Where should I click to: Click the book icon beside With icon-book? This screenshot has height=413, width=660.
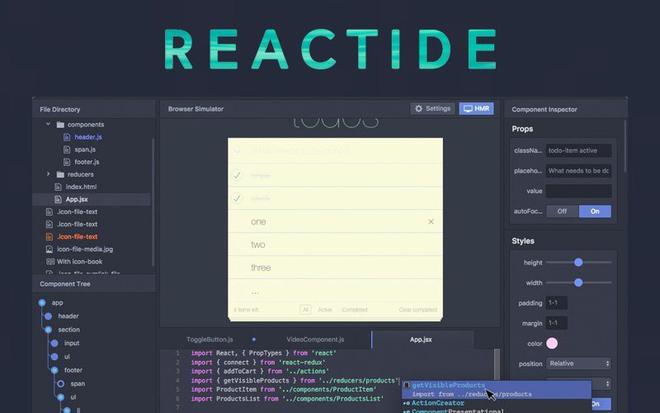pyautogui.click(x=50, y=261)
